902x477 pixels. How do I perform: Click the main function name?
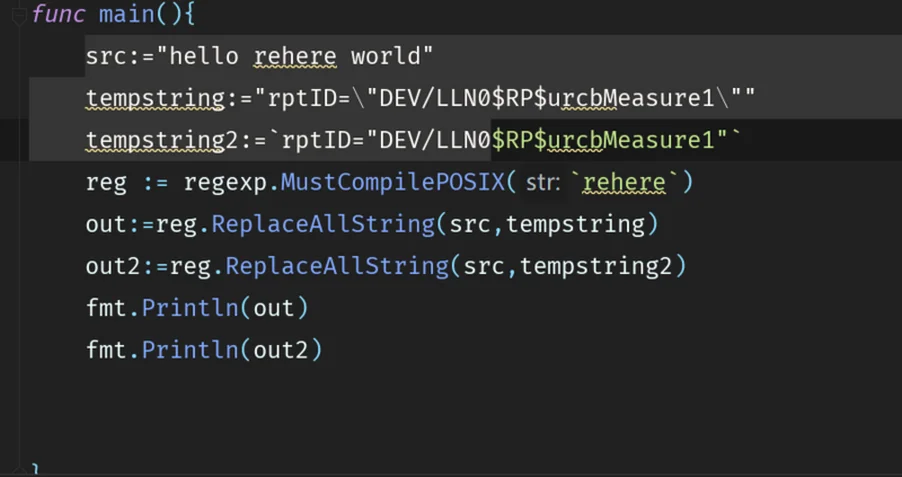coord(127,14)
